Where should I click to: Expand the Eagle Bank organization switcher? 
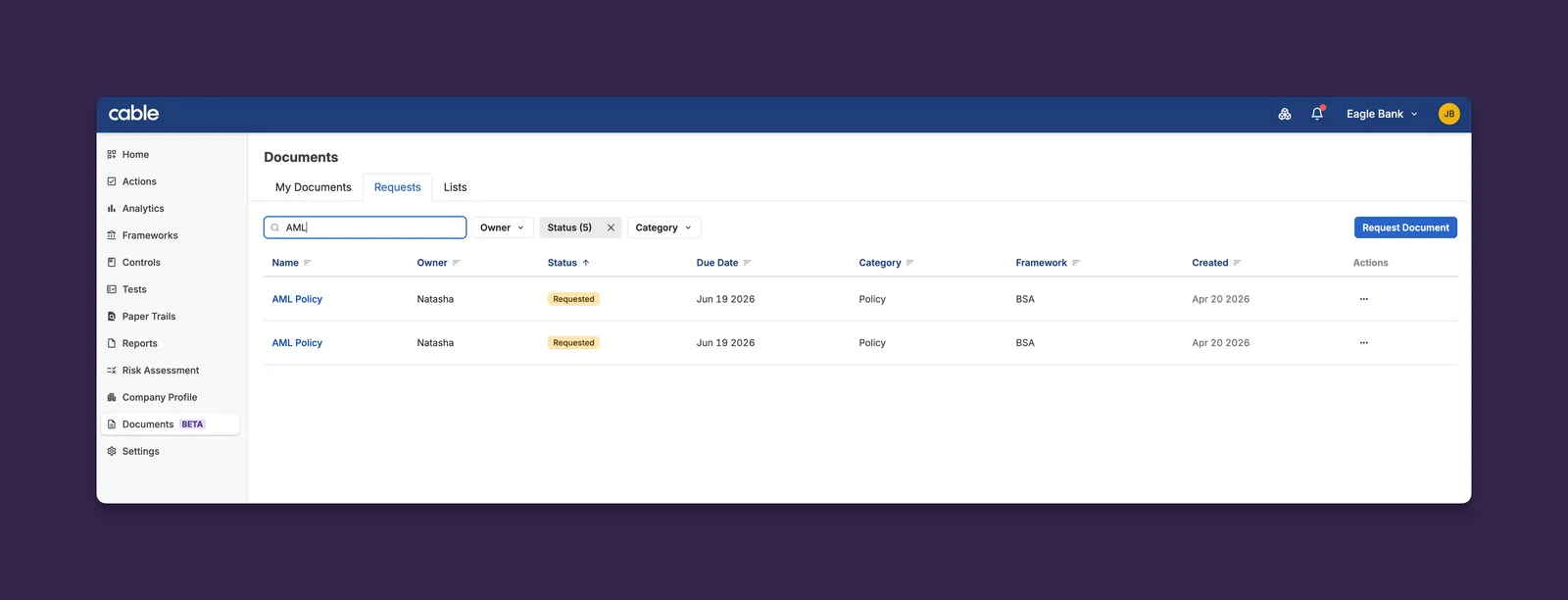point(1382,114)
